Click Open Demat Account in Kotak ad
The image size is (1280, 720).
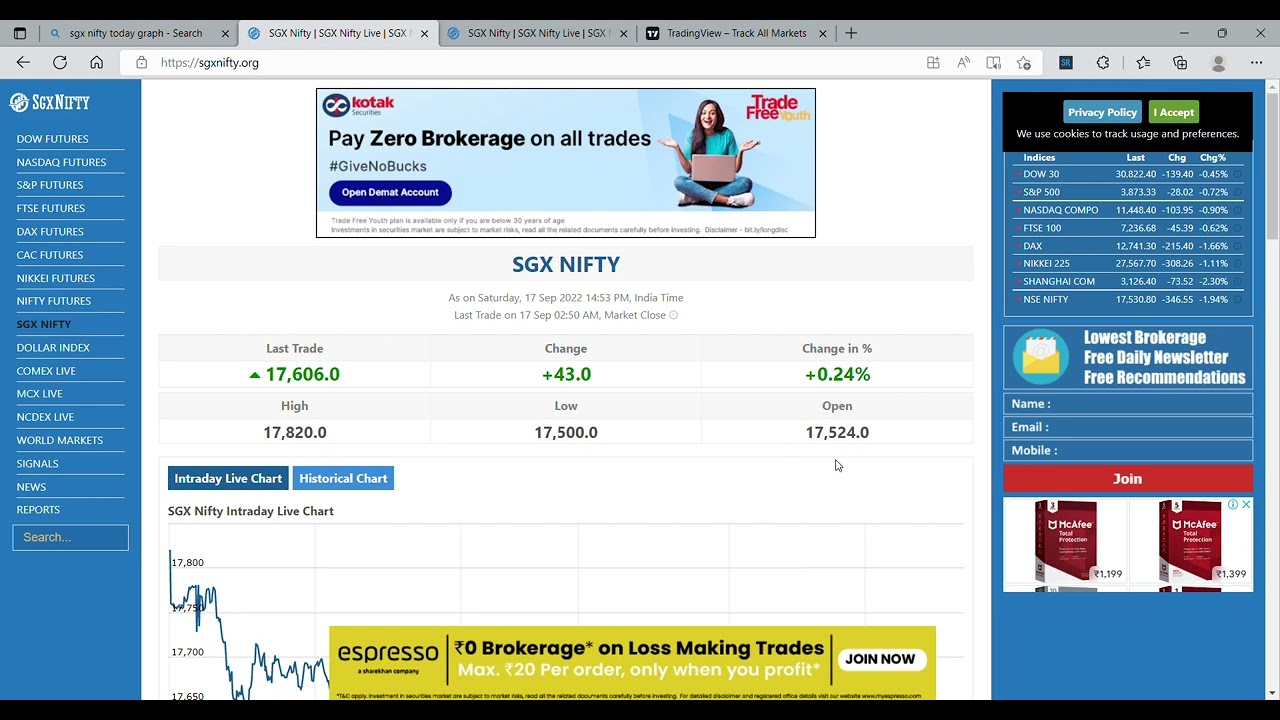click(x=390, y=192)
